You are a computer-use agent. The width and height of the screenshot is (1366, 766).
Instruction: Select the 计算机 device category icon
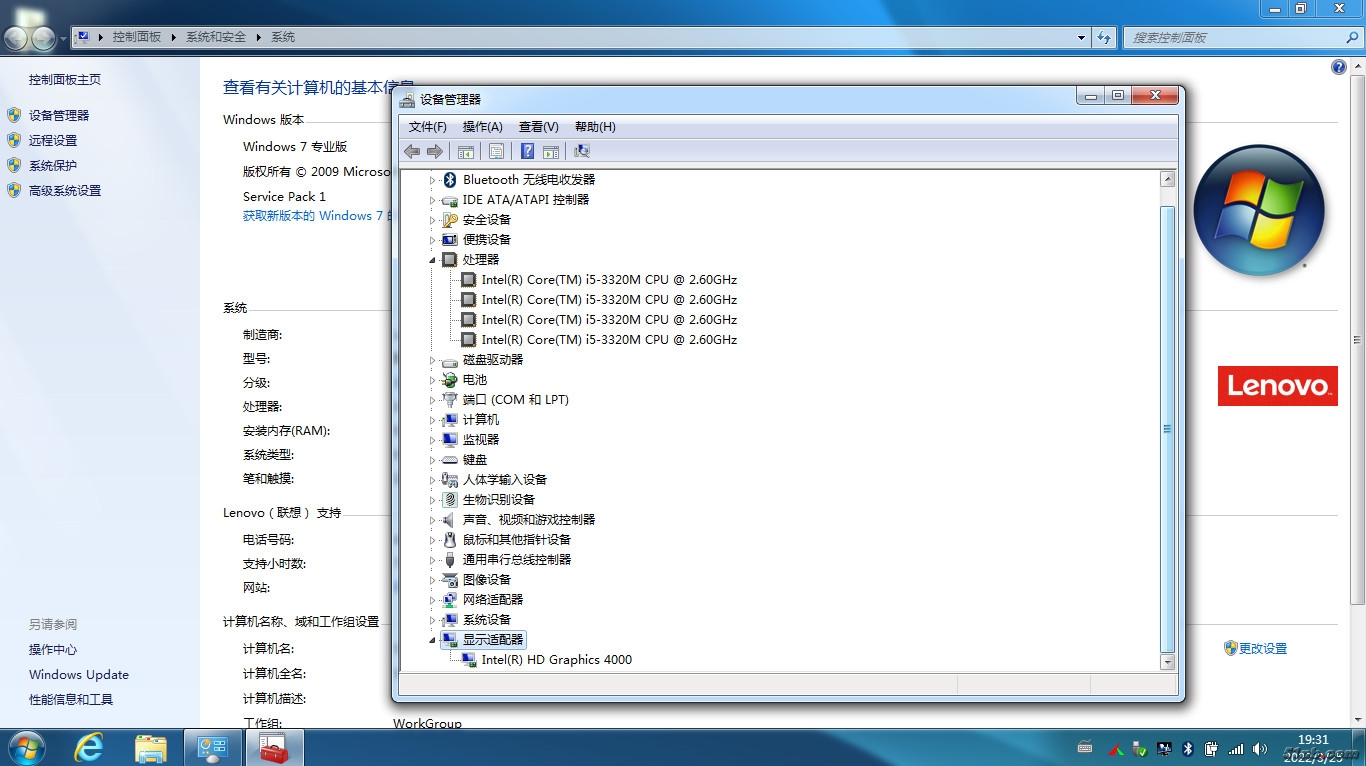coord(450,420)
